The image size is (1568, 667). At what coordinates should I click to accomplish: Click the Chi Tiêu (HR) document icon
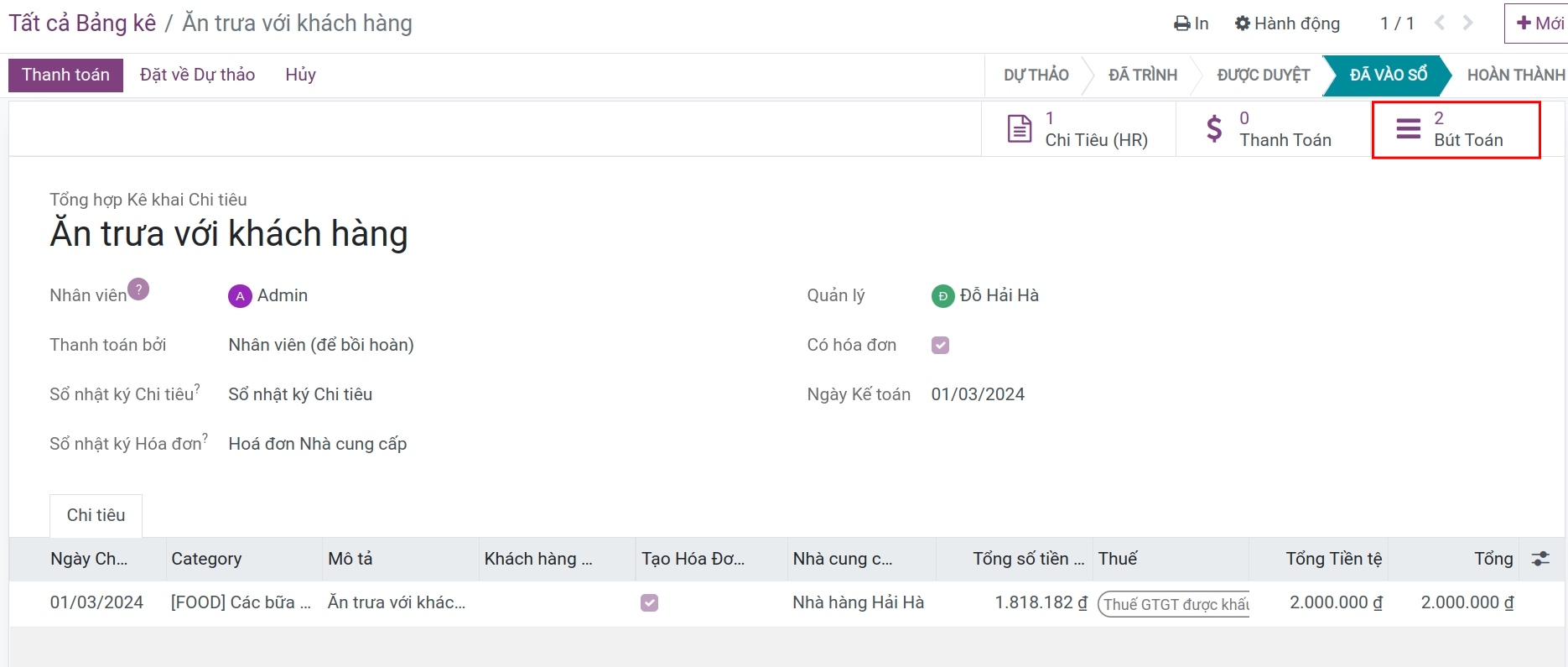click(x=1019, y=129)
